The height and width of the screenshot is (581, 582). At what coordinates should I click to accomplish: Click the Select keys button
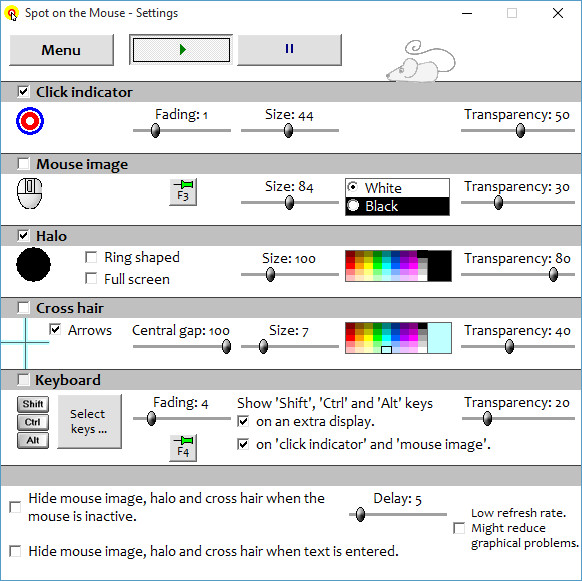[x=89, y=421]
